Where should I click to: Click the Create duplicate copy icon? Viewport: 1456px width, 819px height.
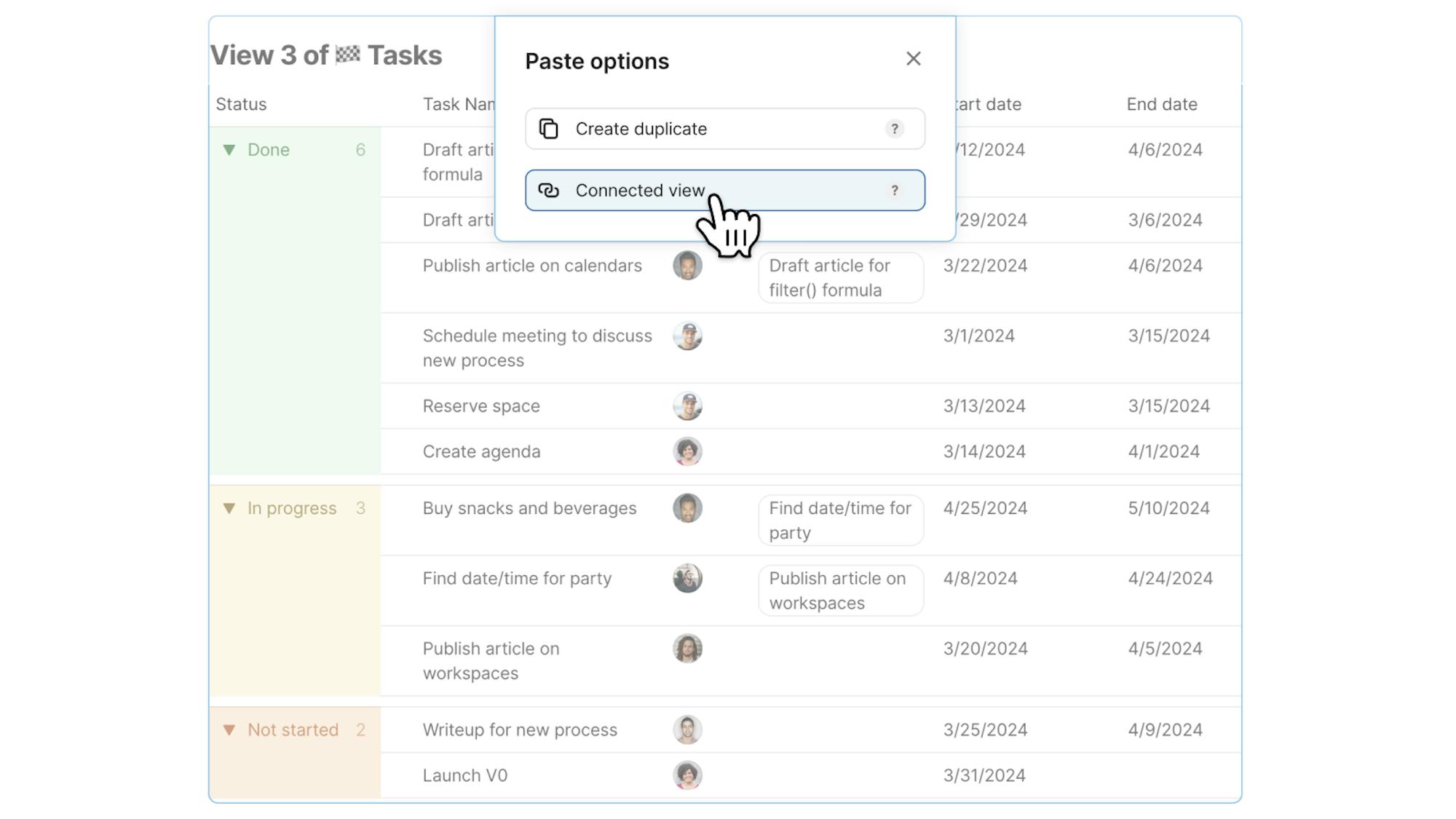[x=548, y=129]
